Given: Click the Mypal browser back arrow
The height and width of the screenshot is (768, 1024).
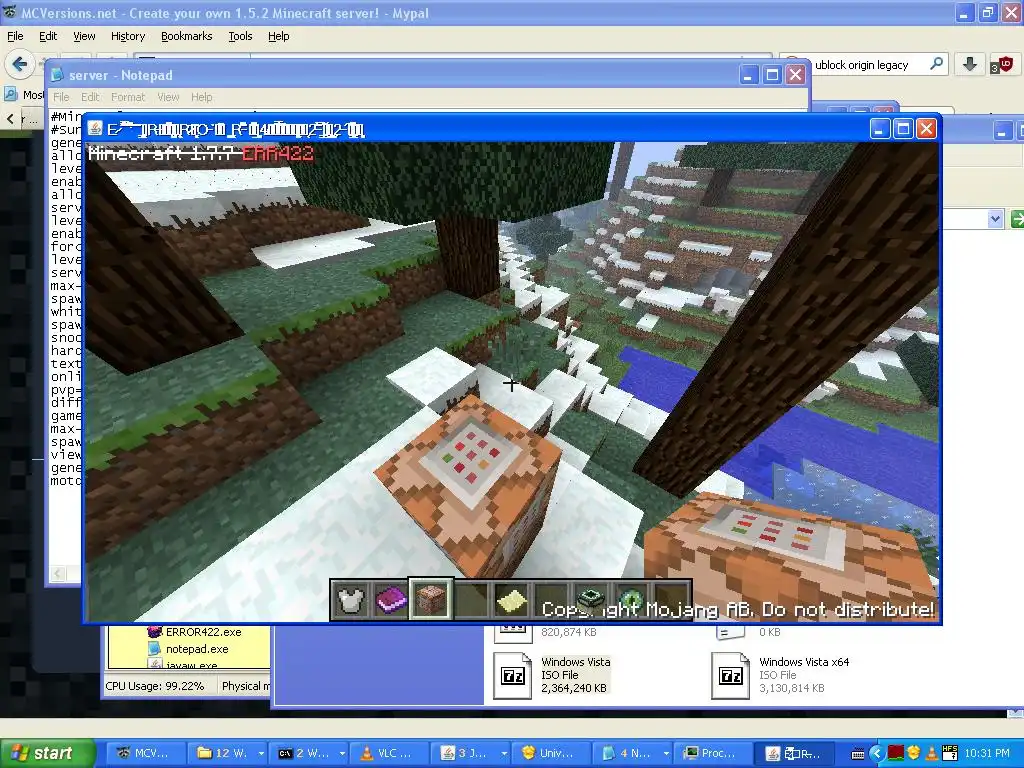Looking at the screenshot, I should (x=20, y=64).
